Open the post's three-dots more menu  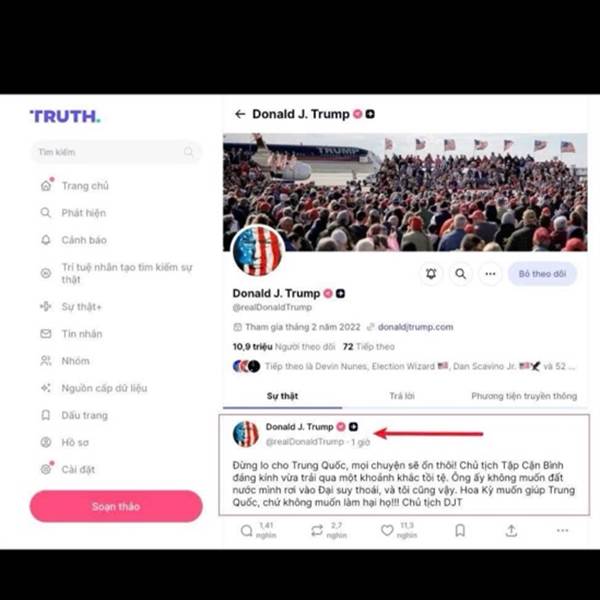click(x=562, y=530)
